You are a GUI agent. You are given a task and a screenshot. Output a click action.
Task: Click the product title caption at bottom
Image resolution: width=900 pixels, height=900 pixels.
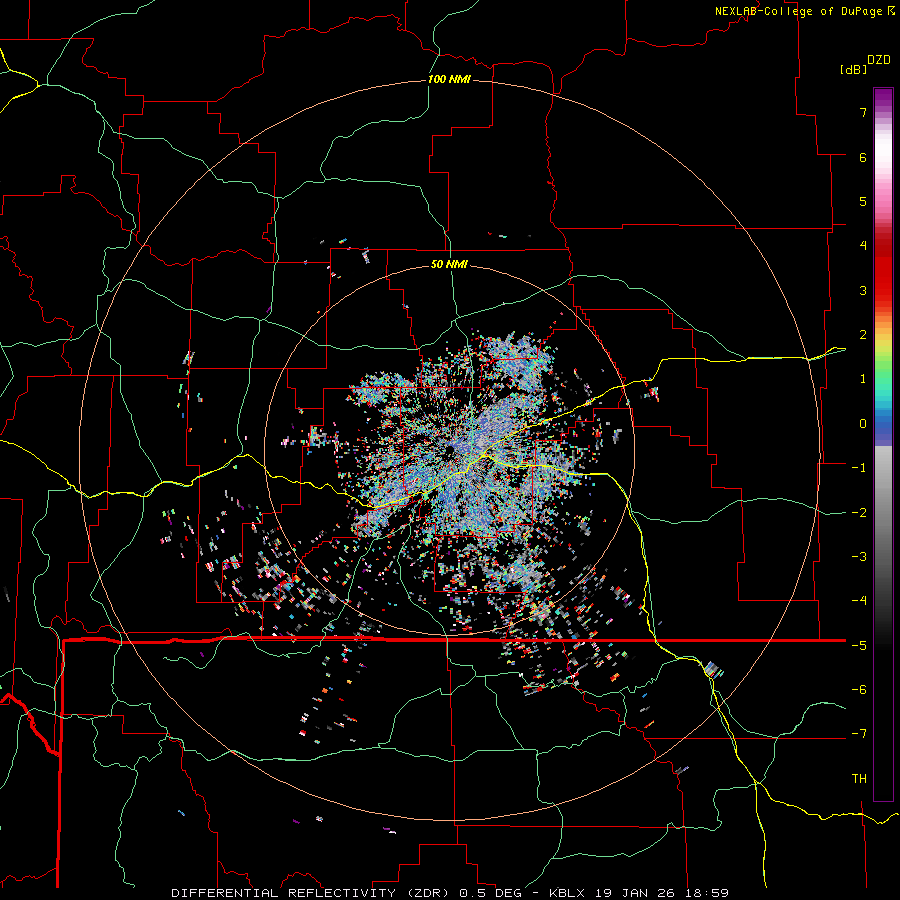point(450,893)
